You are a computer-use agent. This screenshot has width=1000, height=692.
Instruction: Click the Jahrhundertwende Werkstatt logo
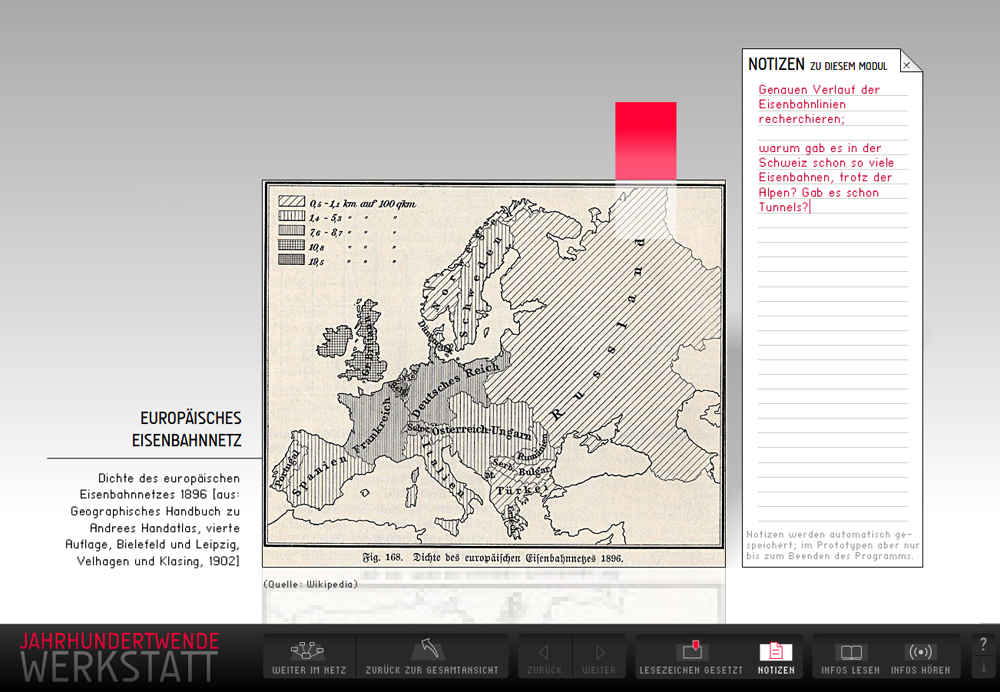(119, 658)
